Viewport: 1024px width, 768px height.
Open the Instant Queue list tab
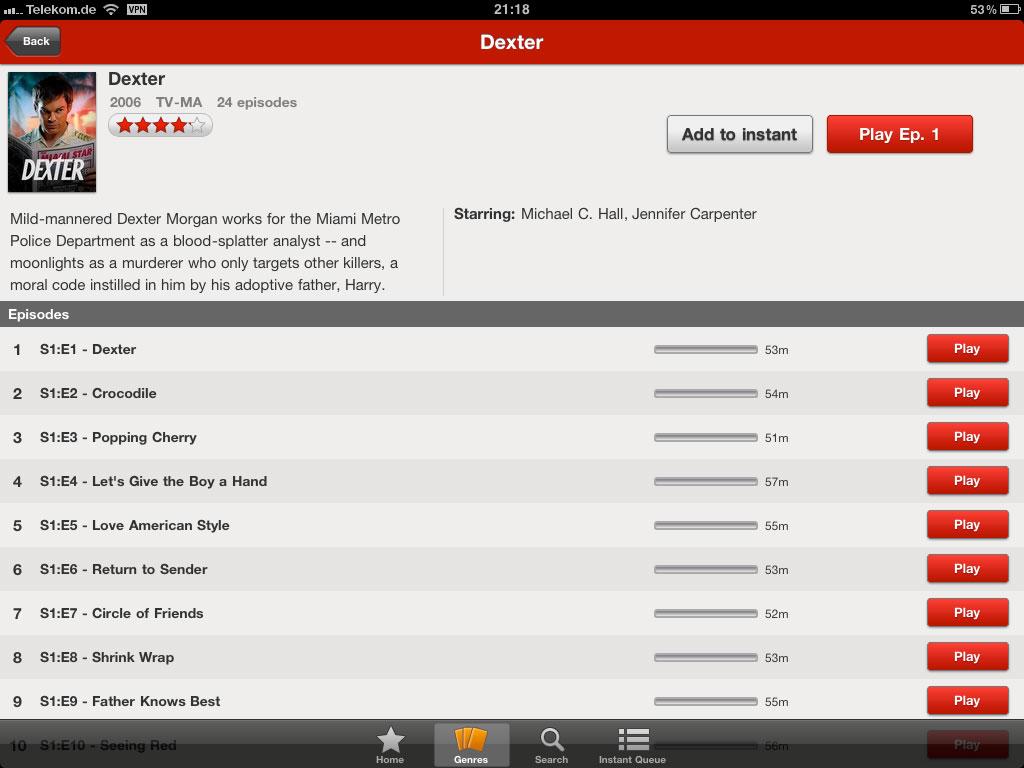[632, 745]
